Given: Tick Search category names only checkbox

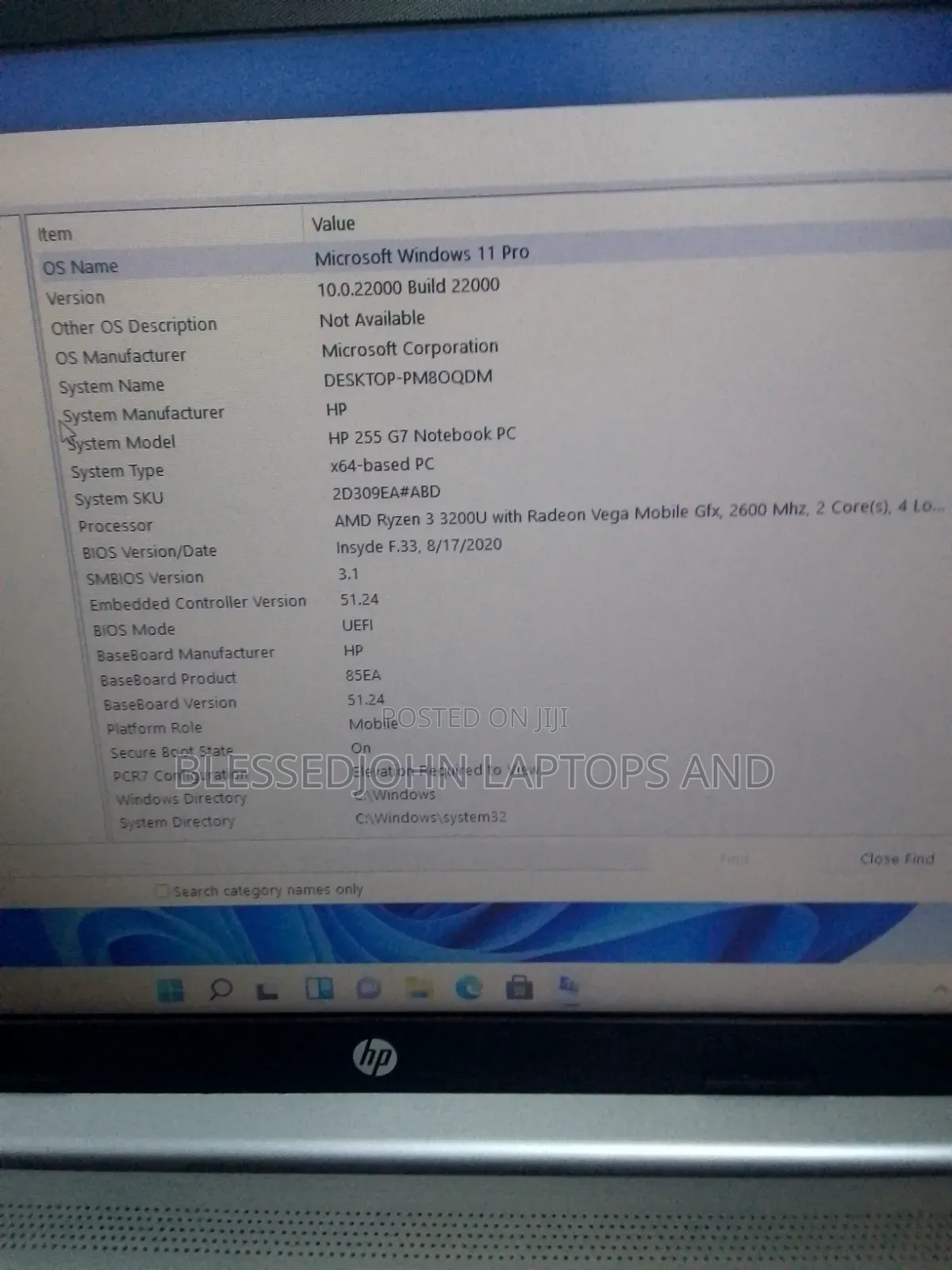Looking at the screenshot, I should [162, 891].
